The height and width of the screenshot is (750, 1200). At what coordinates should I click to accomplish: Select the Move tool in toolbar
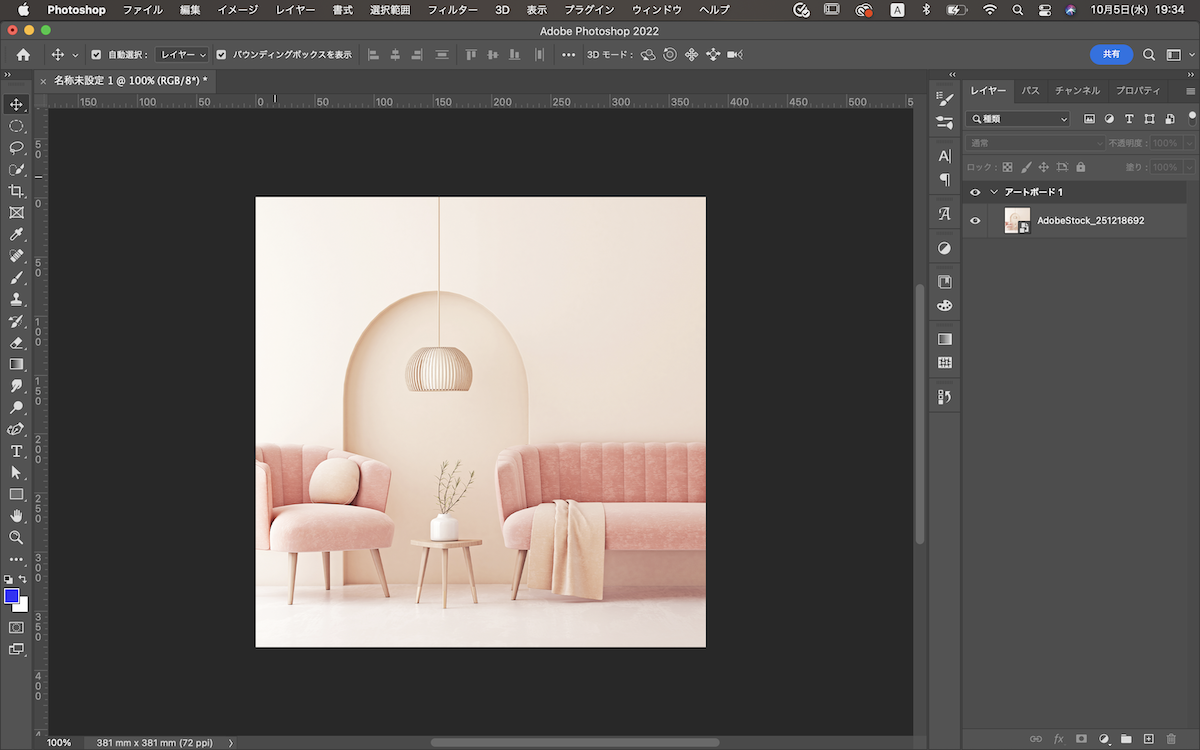(x=16, y=105)
